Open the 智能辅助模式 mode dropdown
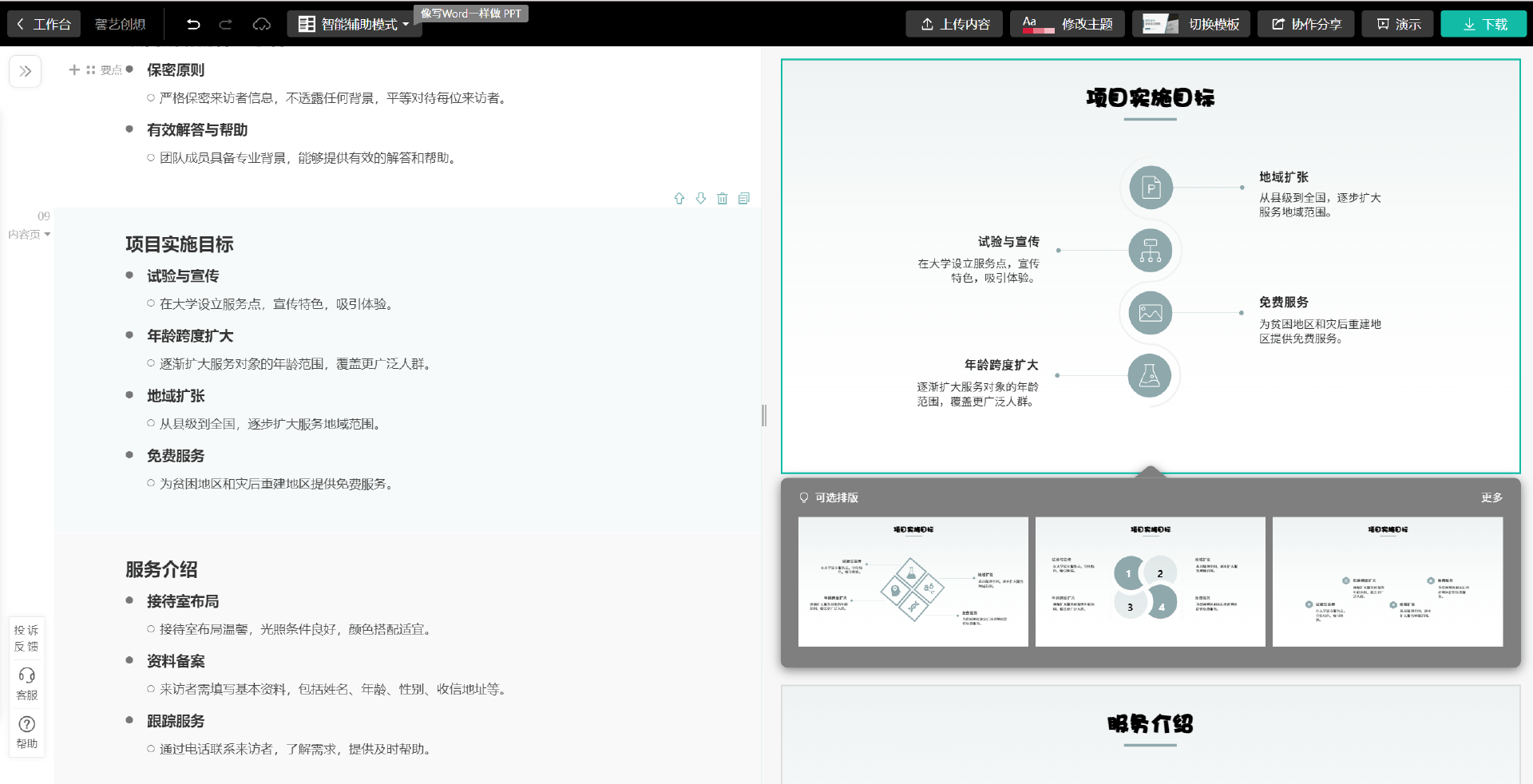Viewport: 1533px width, 784px height. pos(355,24)
